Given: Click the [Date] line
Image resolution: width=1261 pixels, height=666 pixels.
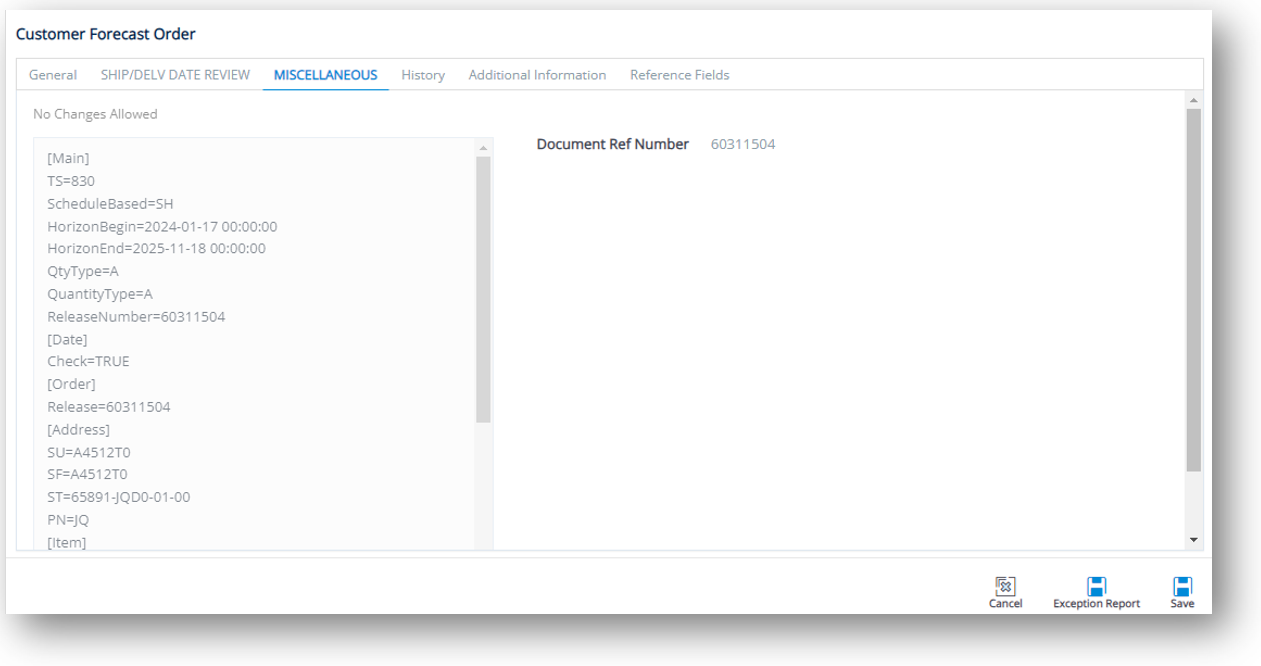Looking at the screenshot, I should coord(67,340).
